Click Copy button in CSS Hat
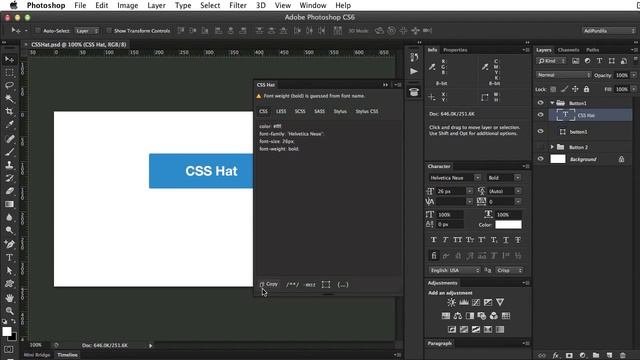The height and width of the screenshot is (360, 640). (269, 284)
